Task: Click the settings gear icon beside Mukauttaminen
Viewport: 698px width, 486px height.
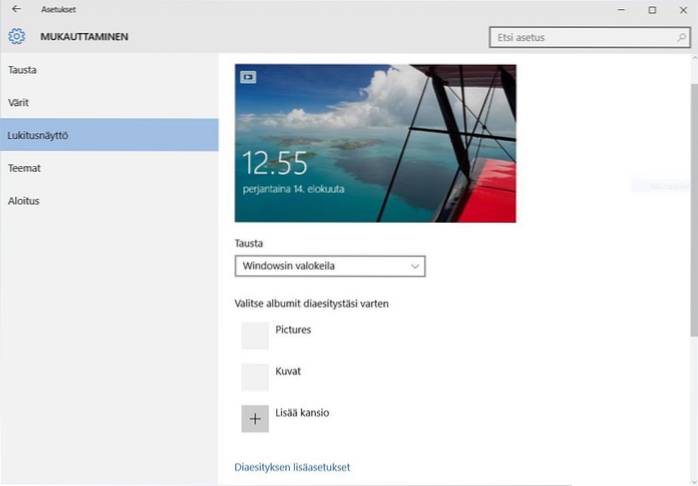Action: (16, 37)
